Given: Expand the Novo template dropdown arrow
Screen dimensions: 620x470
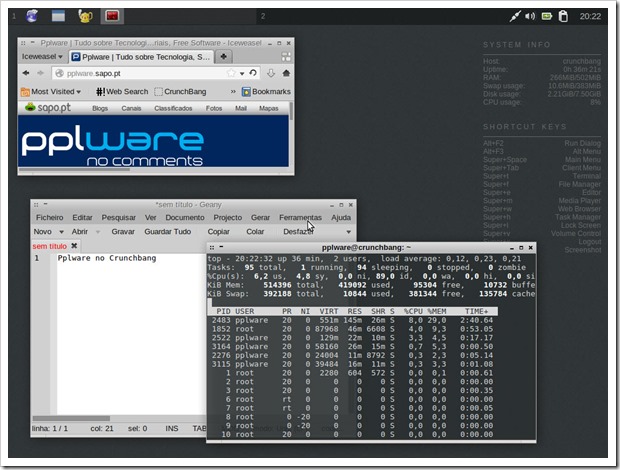Looking at the screenshot, I should pyautogui.click(x=61, y=232).
